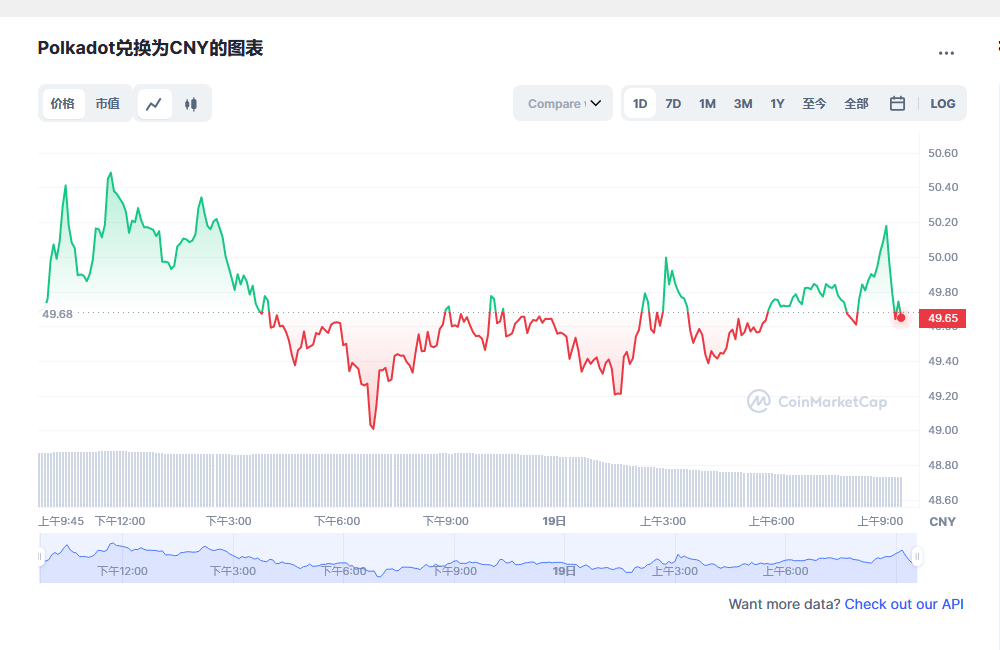The width and height of the screenshot is (1000, 650).
Task: Click the 下午6:00 label on time axis
Action: coord(337,521)
